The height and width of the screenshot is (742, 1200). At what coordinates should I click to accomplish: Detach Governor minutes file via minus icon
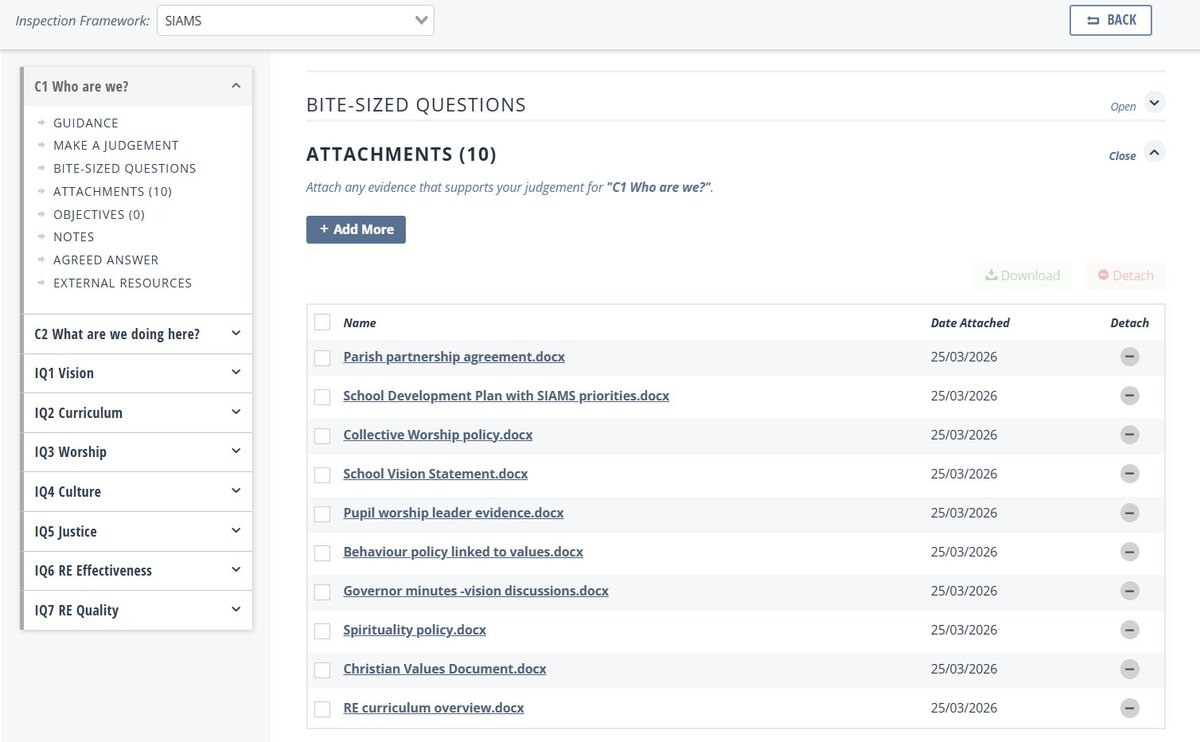point(1129,591)
